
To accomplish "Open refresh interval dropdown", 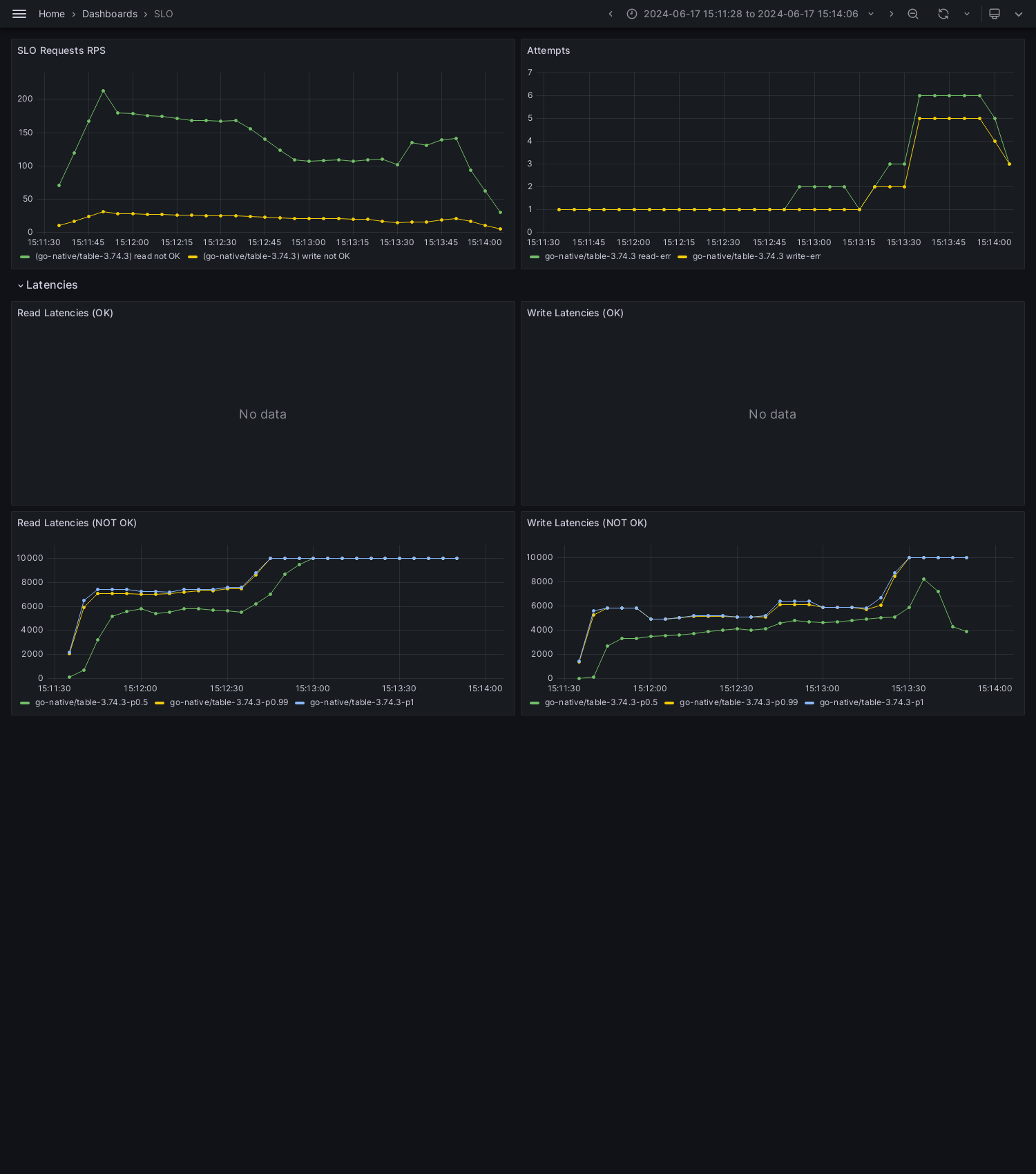I will 967,14.
